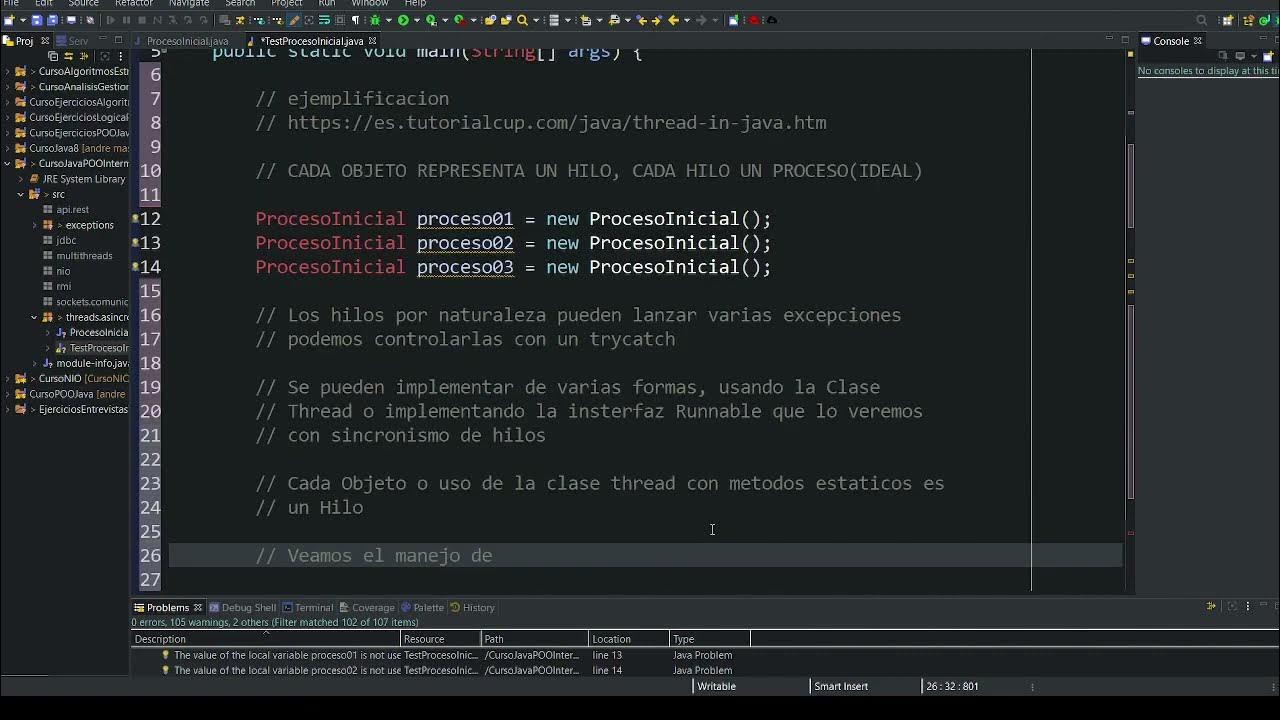Select the sockets.comunic package

(x=85, y=302)
